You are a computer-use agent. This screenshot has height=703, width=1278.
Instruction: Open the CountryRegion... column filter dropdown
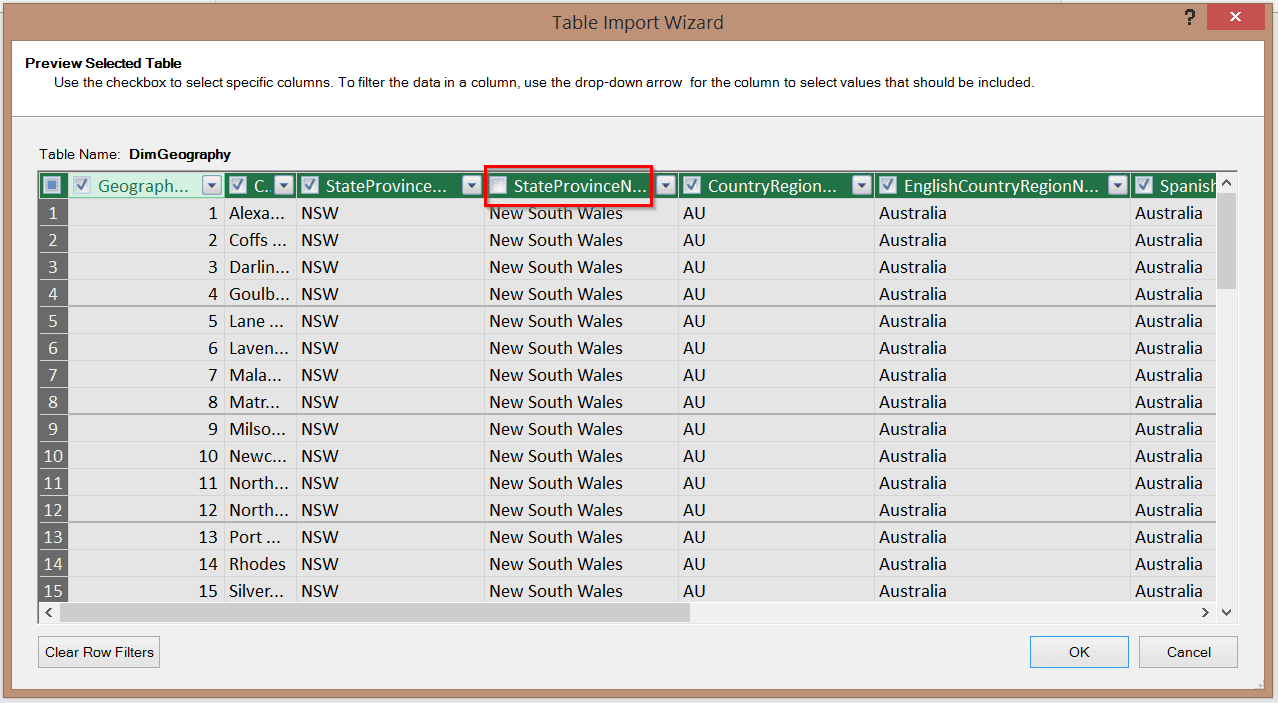[862, 185]
